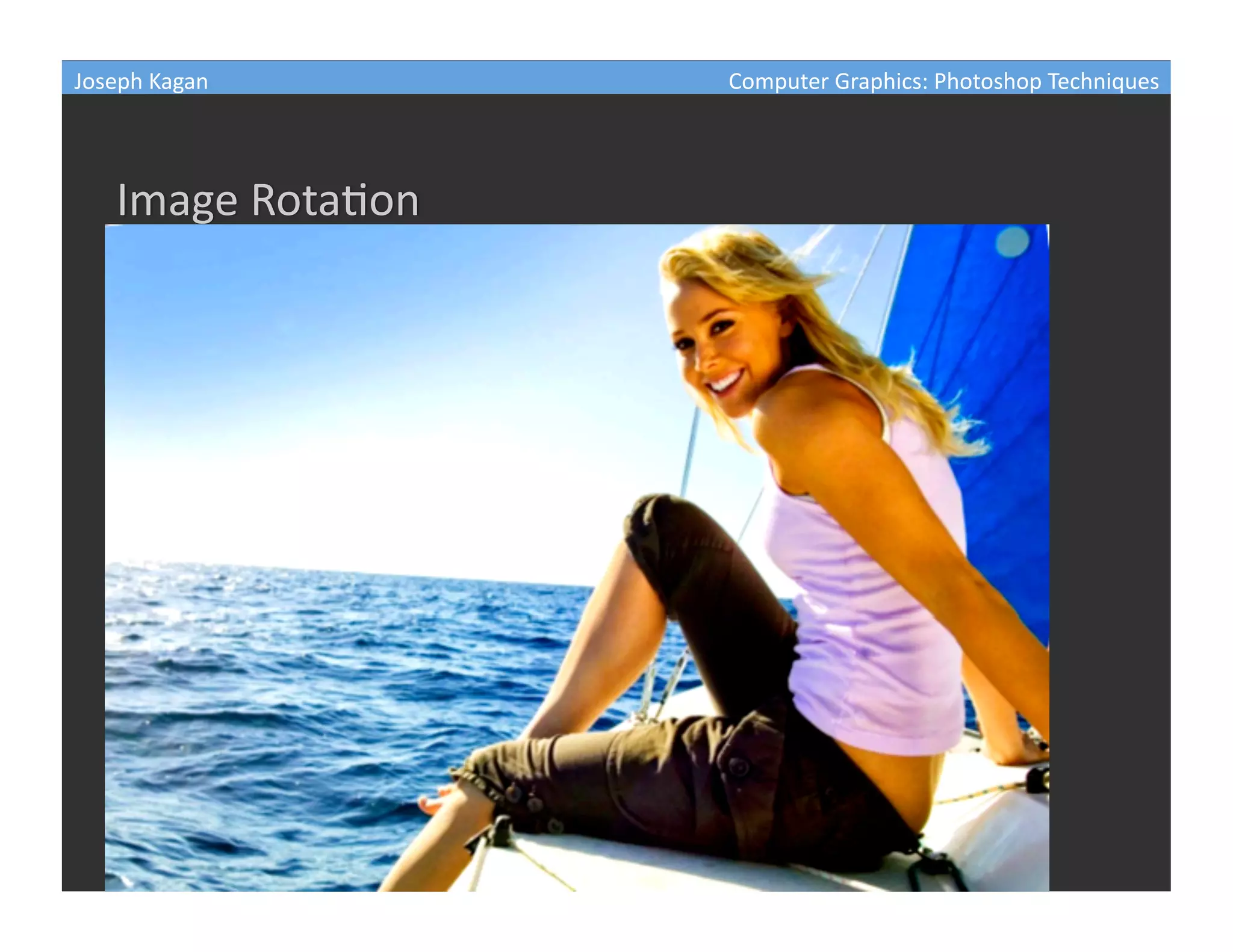Click the white margin below the slide
Image resolution: width=1233 pixels, height=952 pixels.
tap(602, 921)
